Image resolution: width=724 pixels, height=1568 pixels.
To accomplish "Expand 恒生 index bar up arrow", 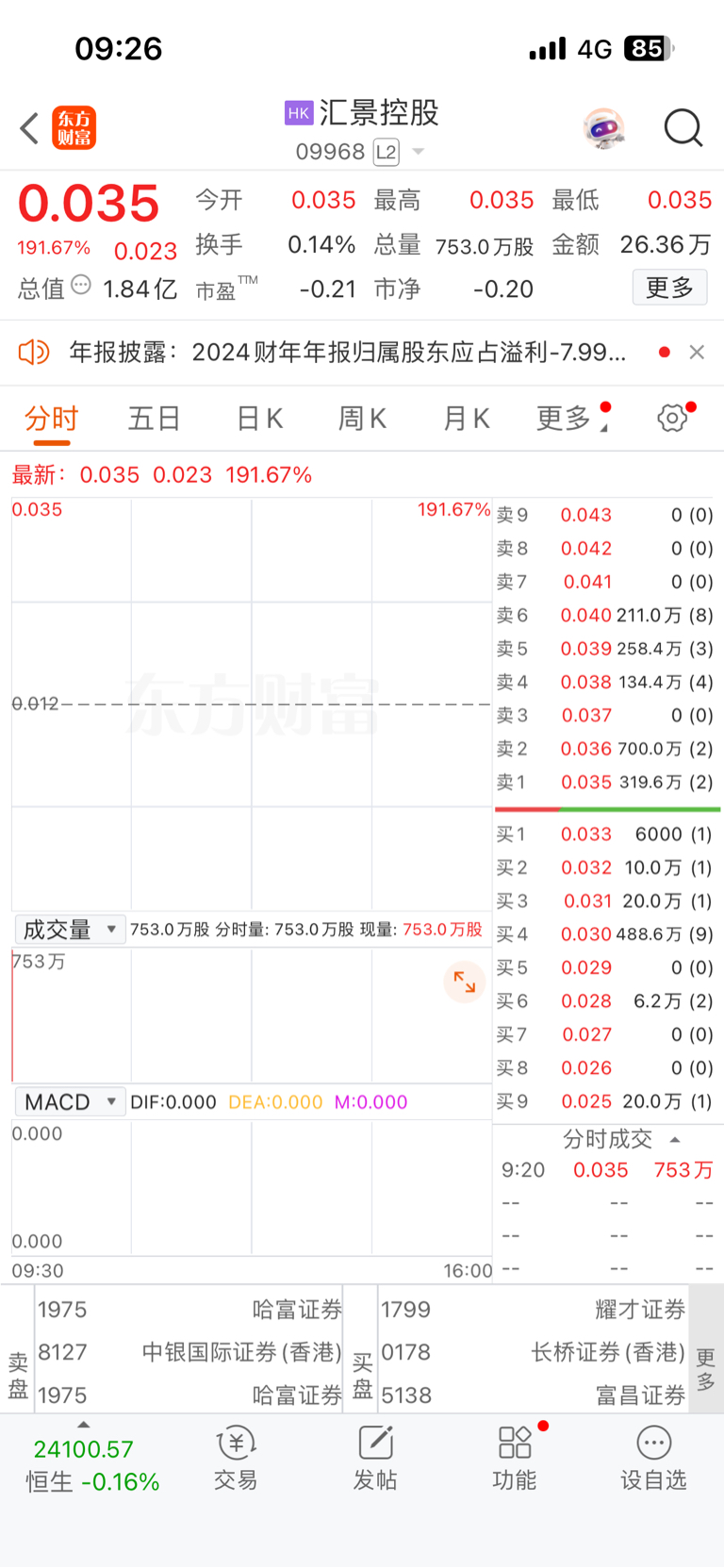I will click(x=83, y=1425).
